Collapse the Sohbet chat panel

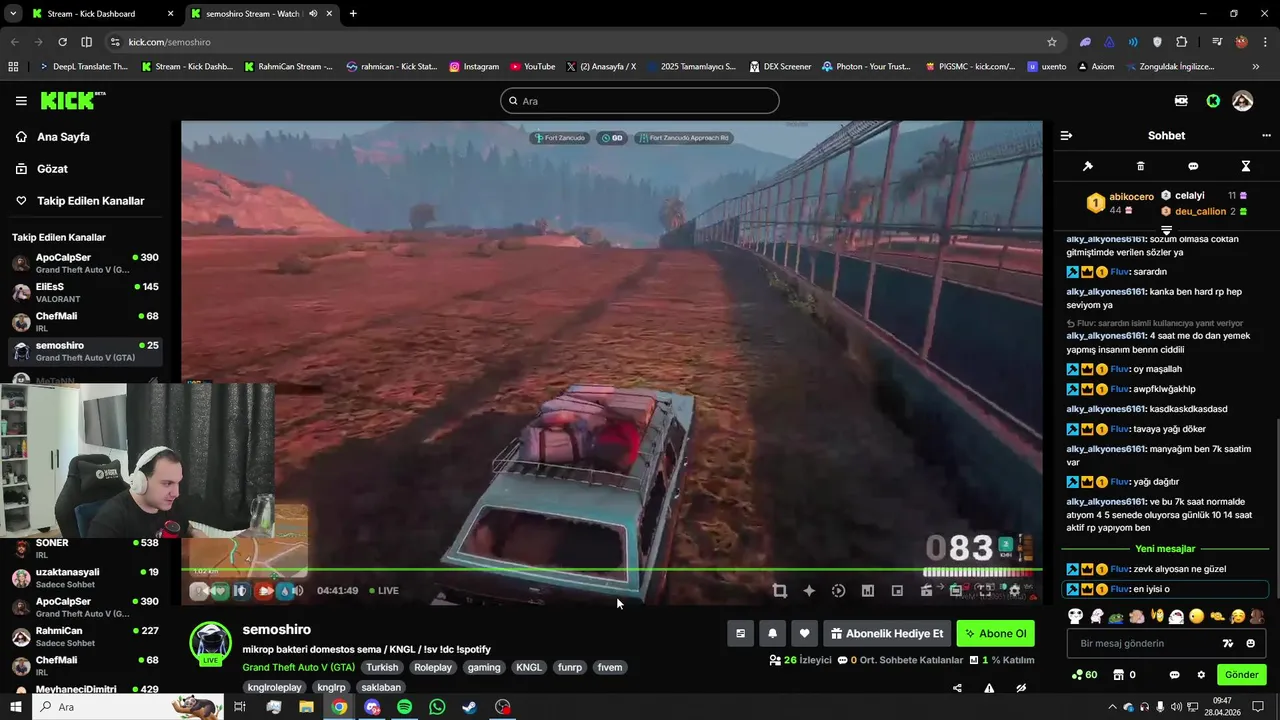click(1066, 136)
